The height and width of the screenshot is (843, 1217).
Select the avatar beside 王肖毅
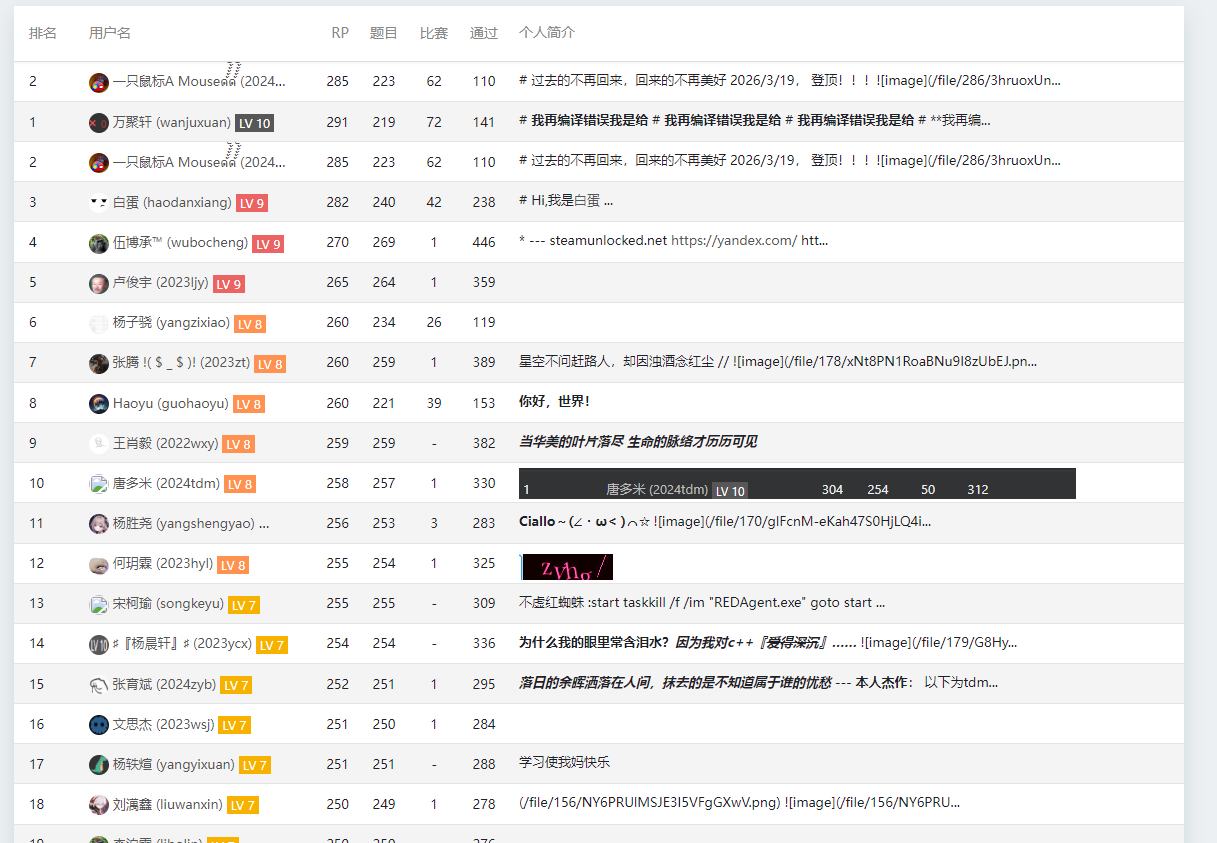coord(98,443)
